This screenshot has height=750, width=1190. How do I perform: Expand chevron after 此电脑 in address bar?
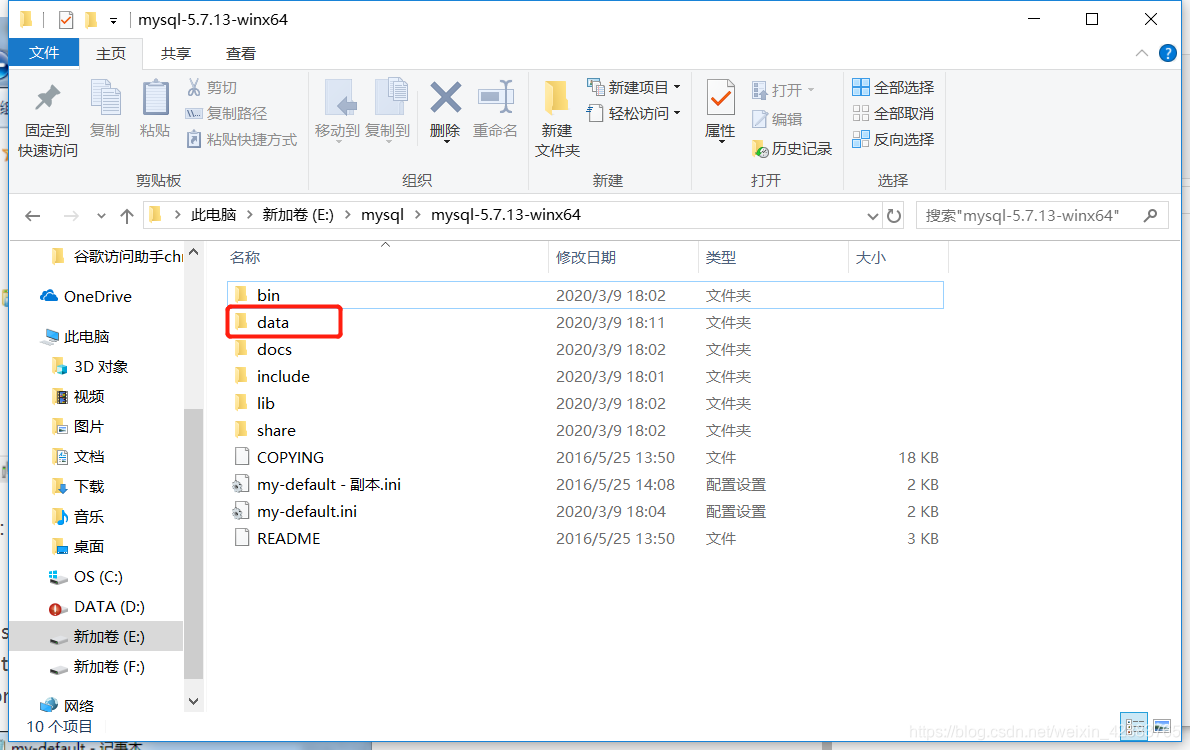click(x=249, y=215)
